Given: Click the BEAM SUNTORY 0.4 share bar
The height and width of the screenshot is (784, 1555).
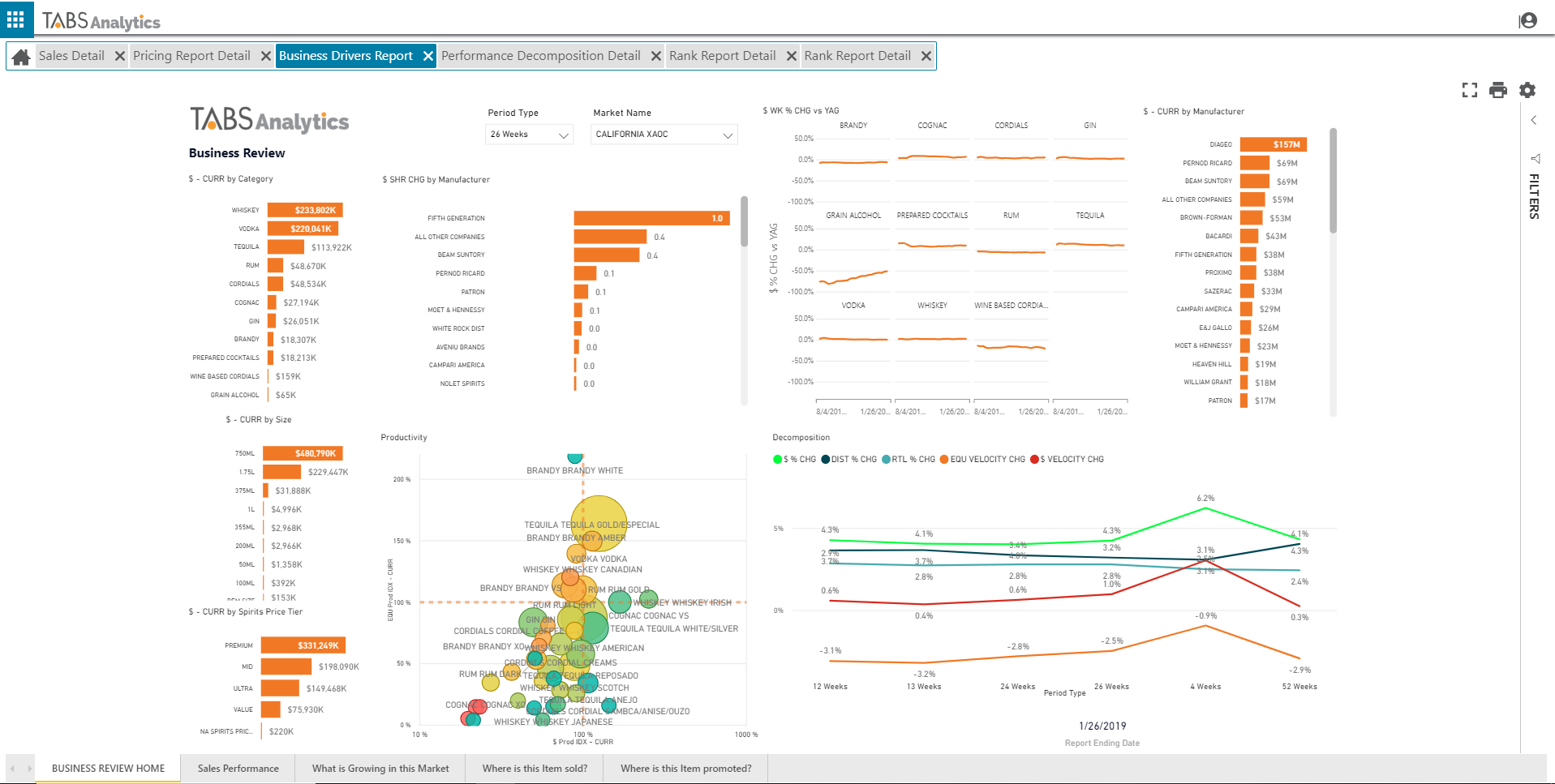Looking at the screenshot, I should tap(608, 255).
